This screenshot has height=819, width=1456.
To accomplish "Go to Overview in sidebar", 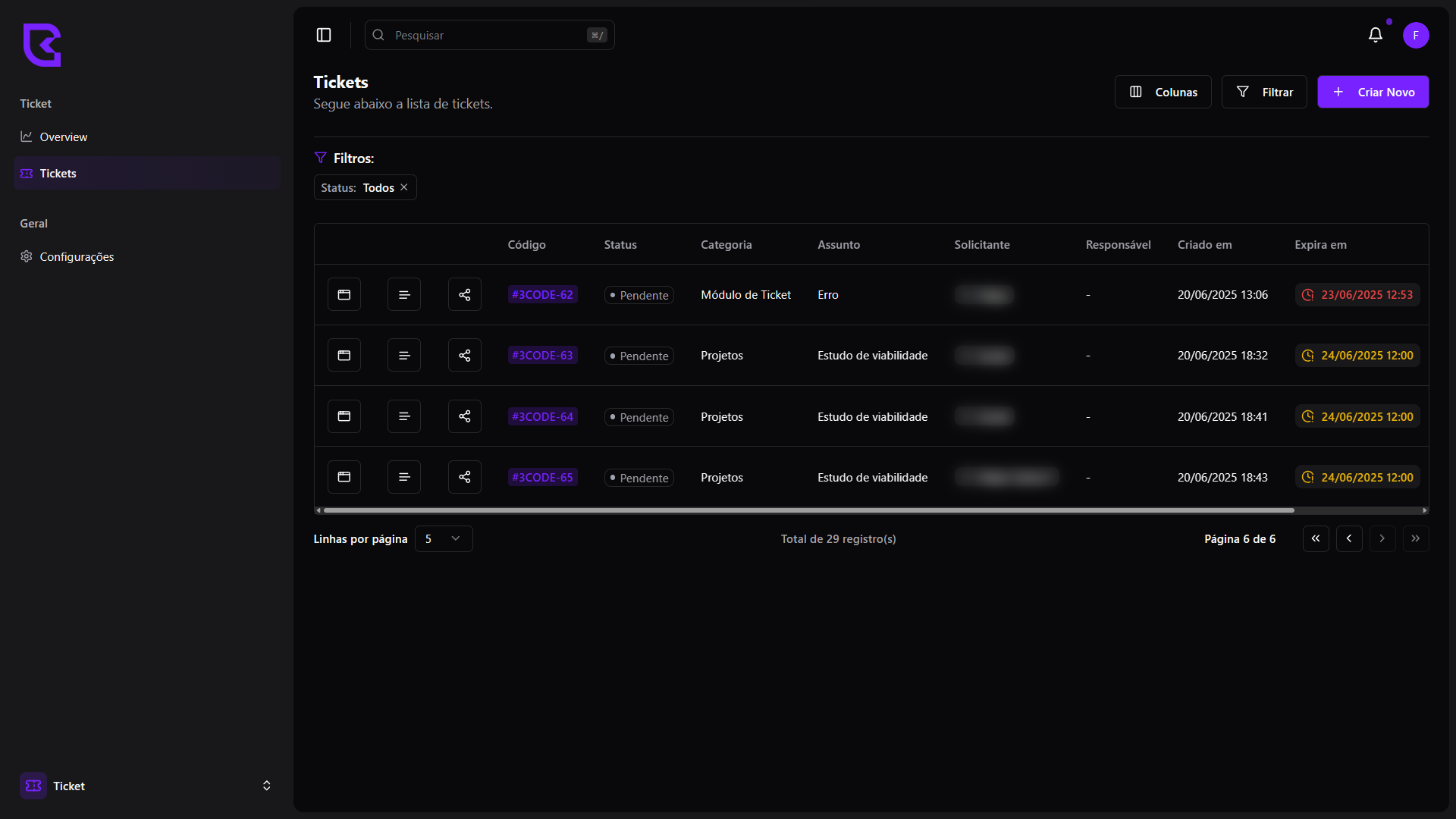I will click(x=64, y=136).
